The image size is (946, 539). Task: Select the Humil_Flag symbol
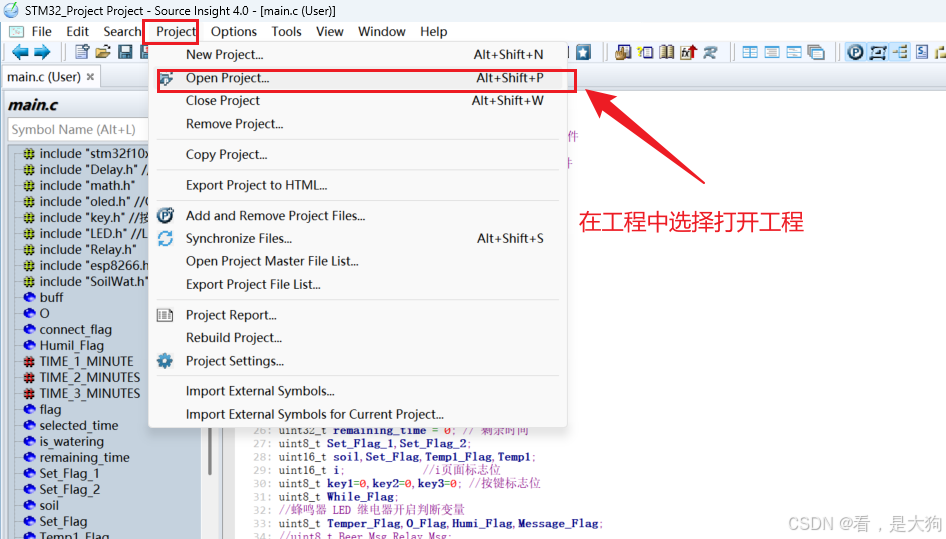63,345
